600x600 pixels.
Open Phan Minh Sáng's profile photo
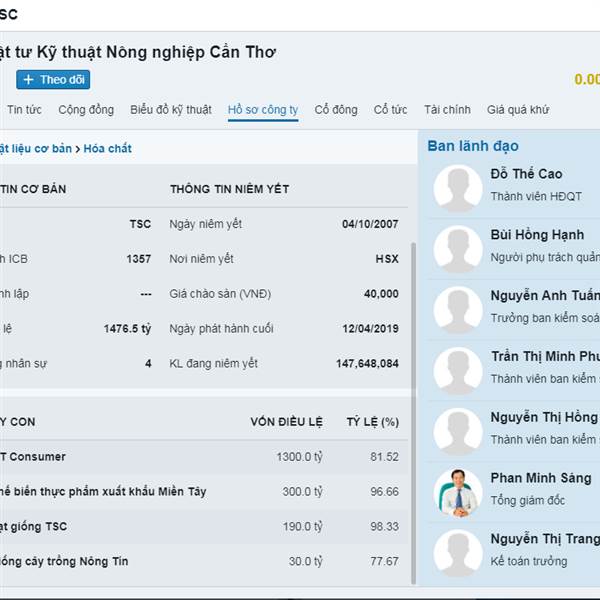pyautogui.click(x=458, y=492)
